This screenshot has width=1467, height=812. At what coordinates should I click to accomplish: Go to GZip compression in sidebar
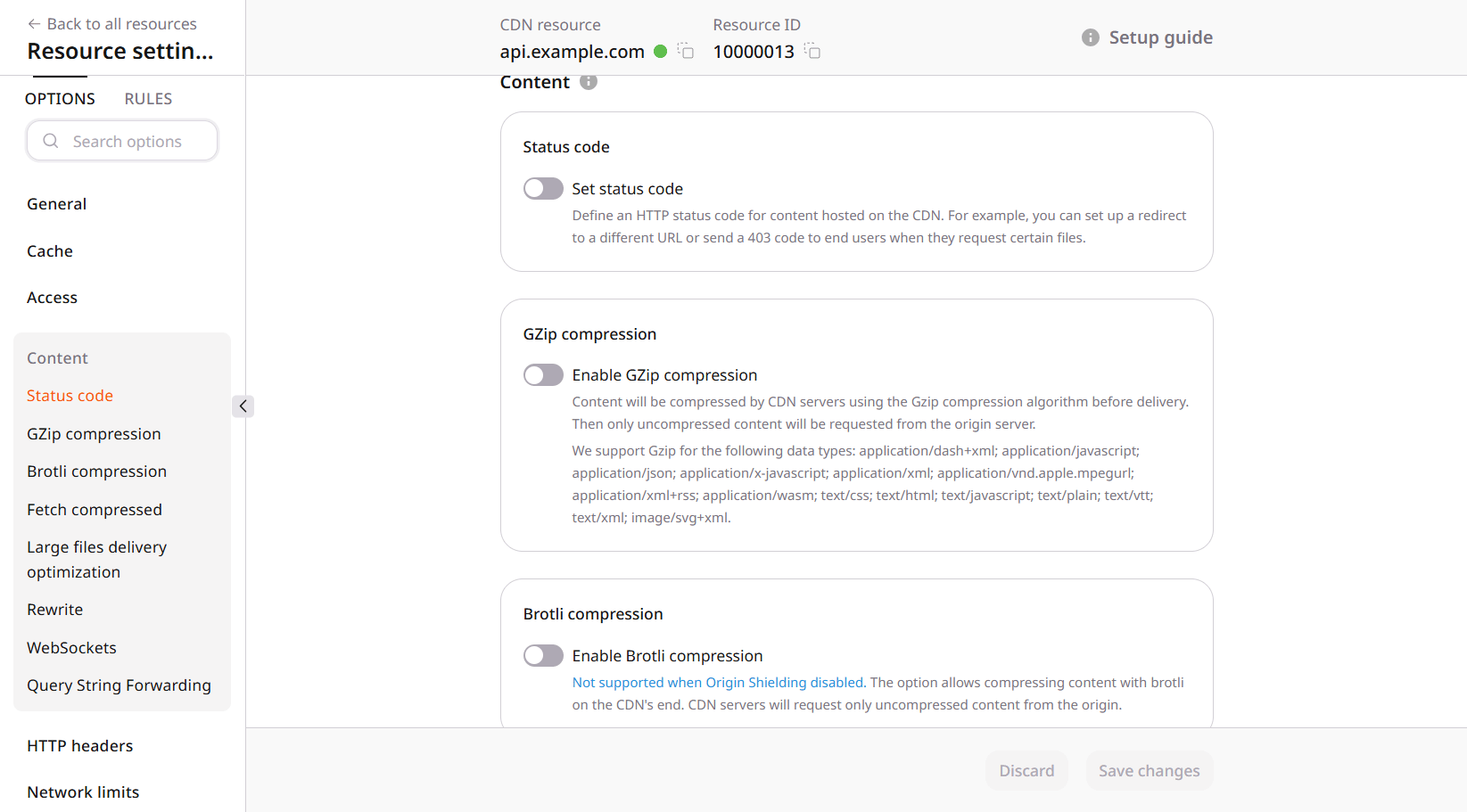coord(94,434)
